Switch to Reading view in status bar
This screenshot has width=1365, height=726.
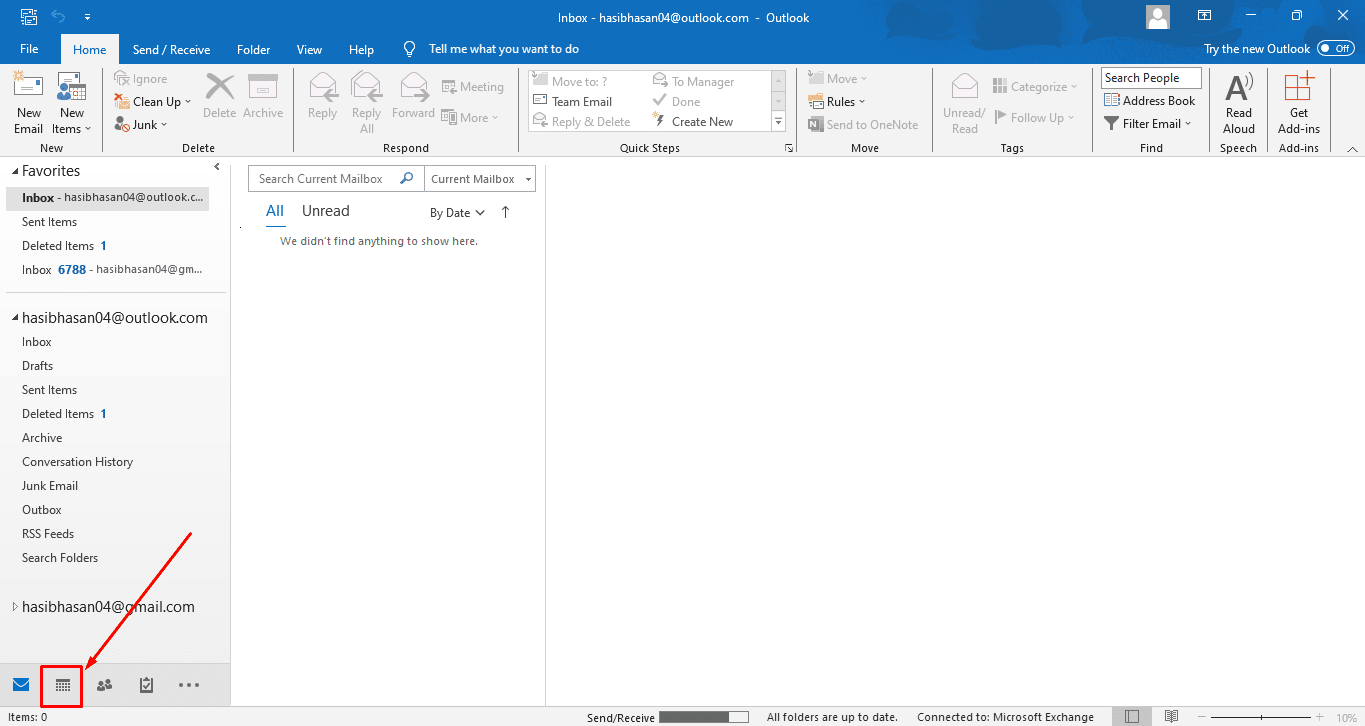coord(1171,717)
